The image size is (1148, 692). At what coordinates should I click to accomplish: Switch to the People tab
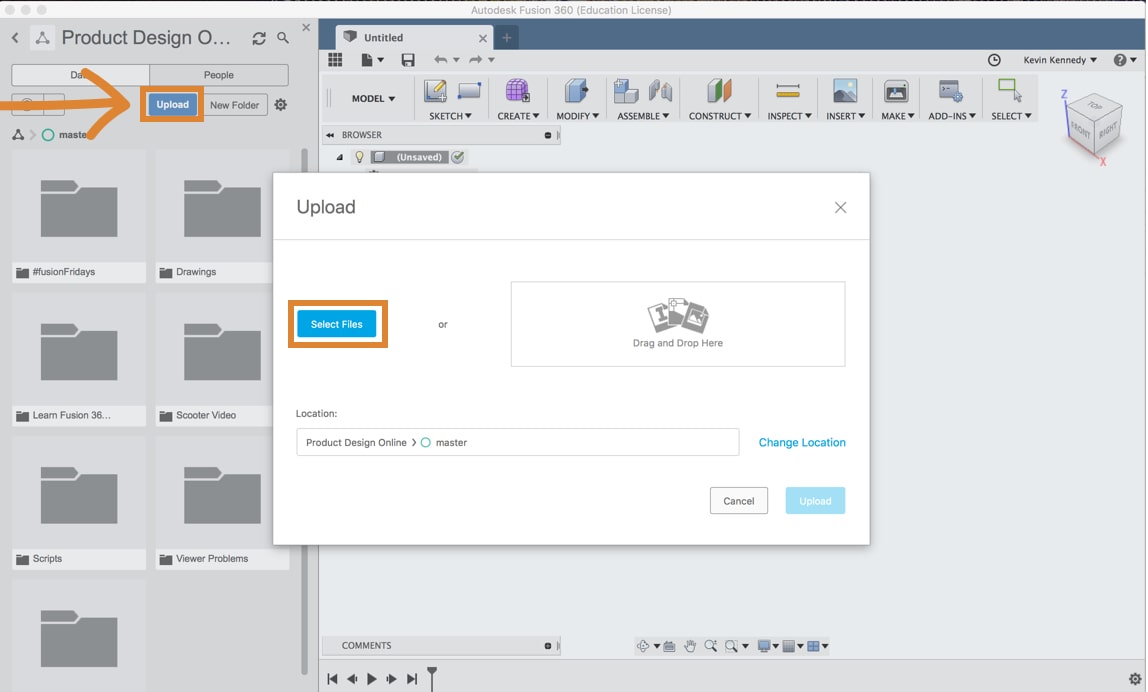[219, 75]
